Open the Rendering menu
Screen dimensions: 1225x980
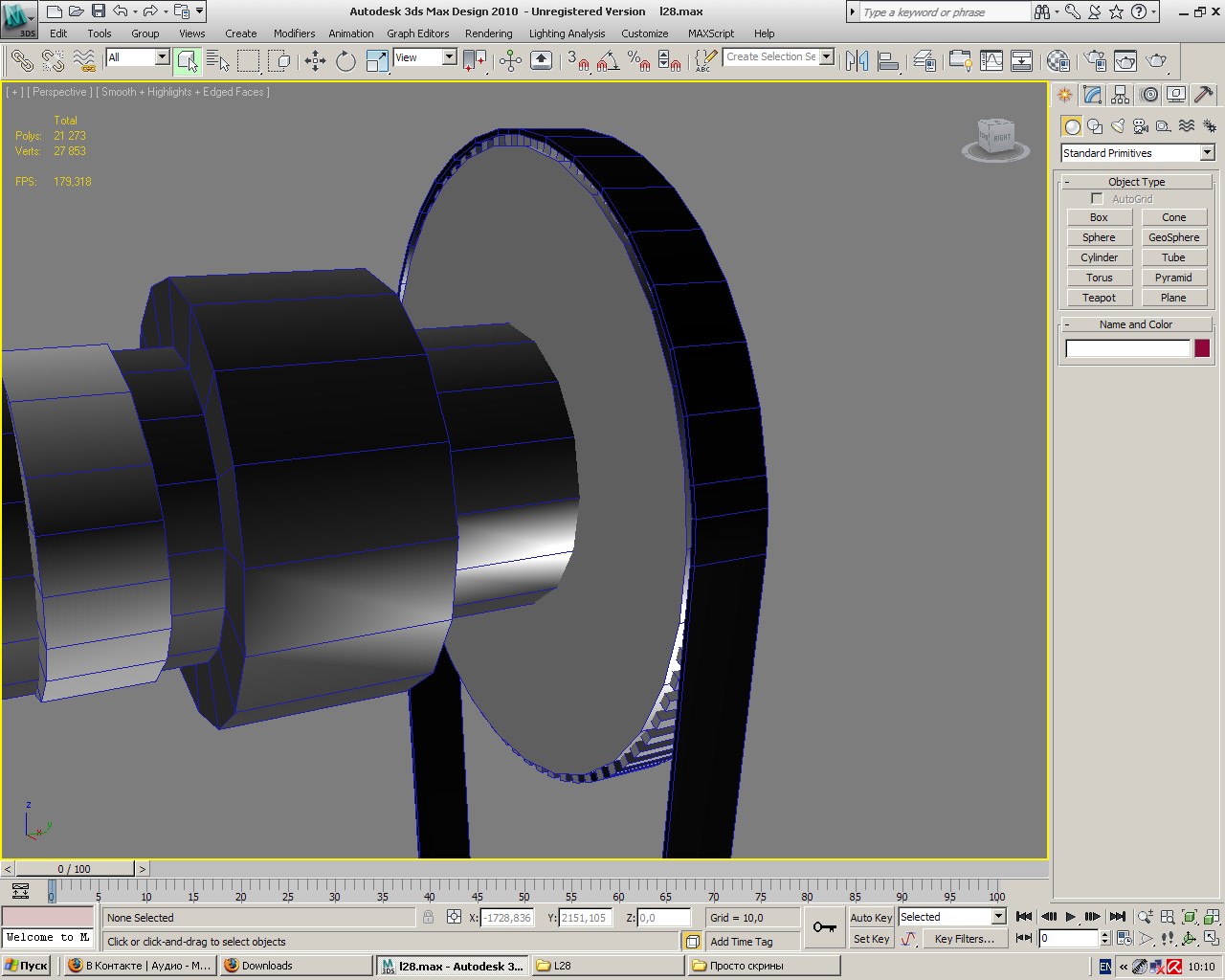click(488, 33)
